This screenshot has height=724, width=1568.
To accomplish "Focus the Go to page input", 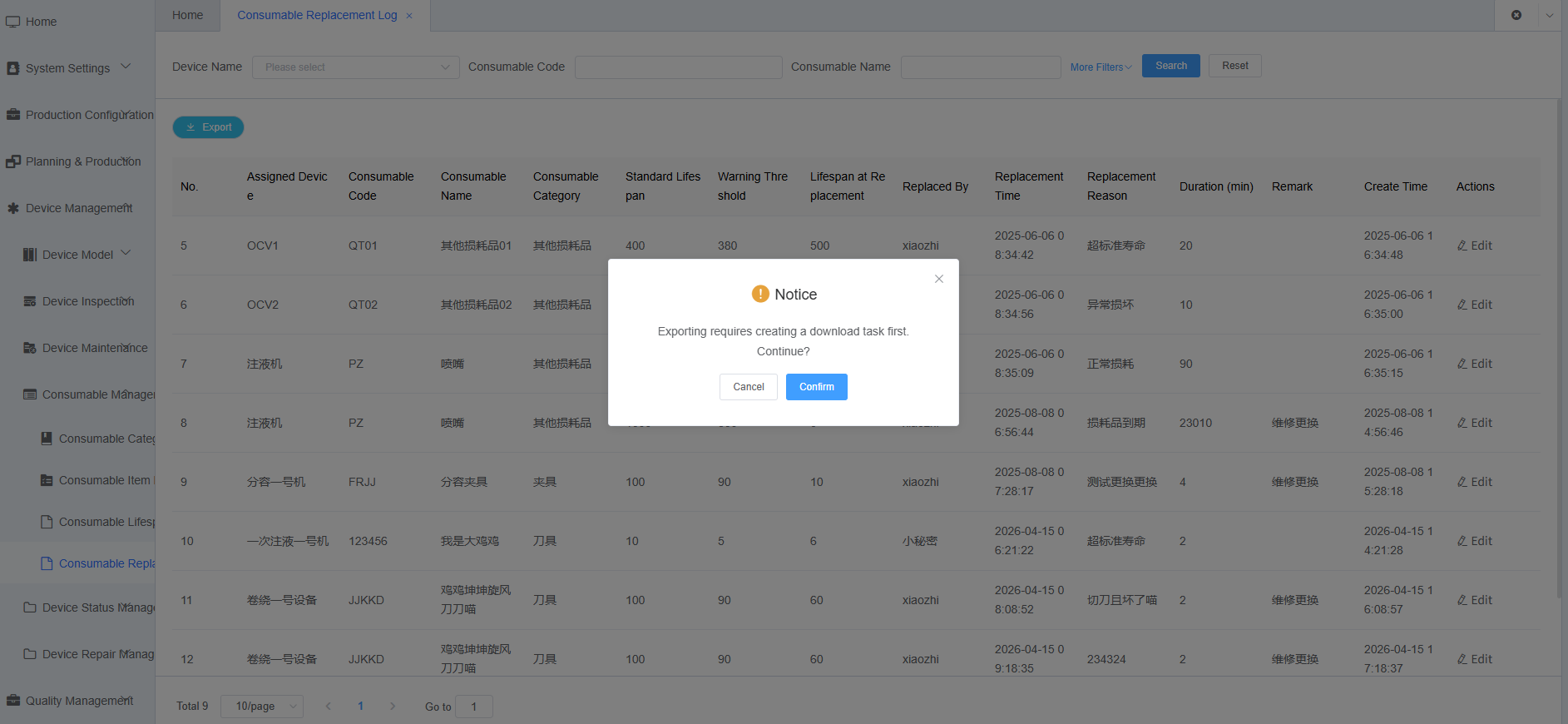I will point(474,707).
